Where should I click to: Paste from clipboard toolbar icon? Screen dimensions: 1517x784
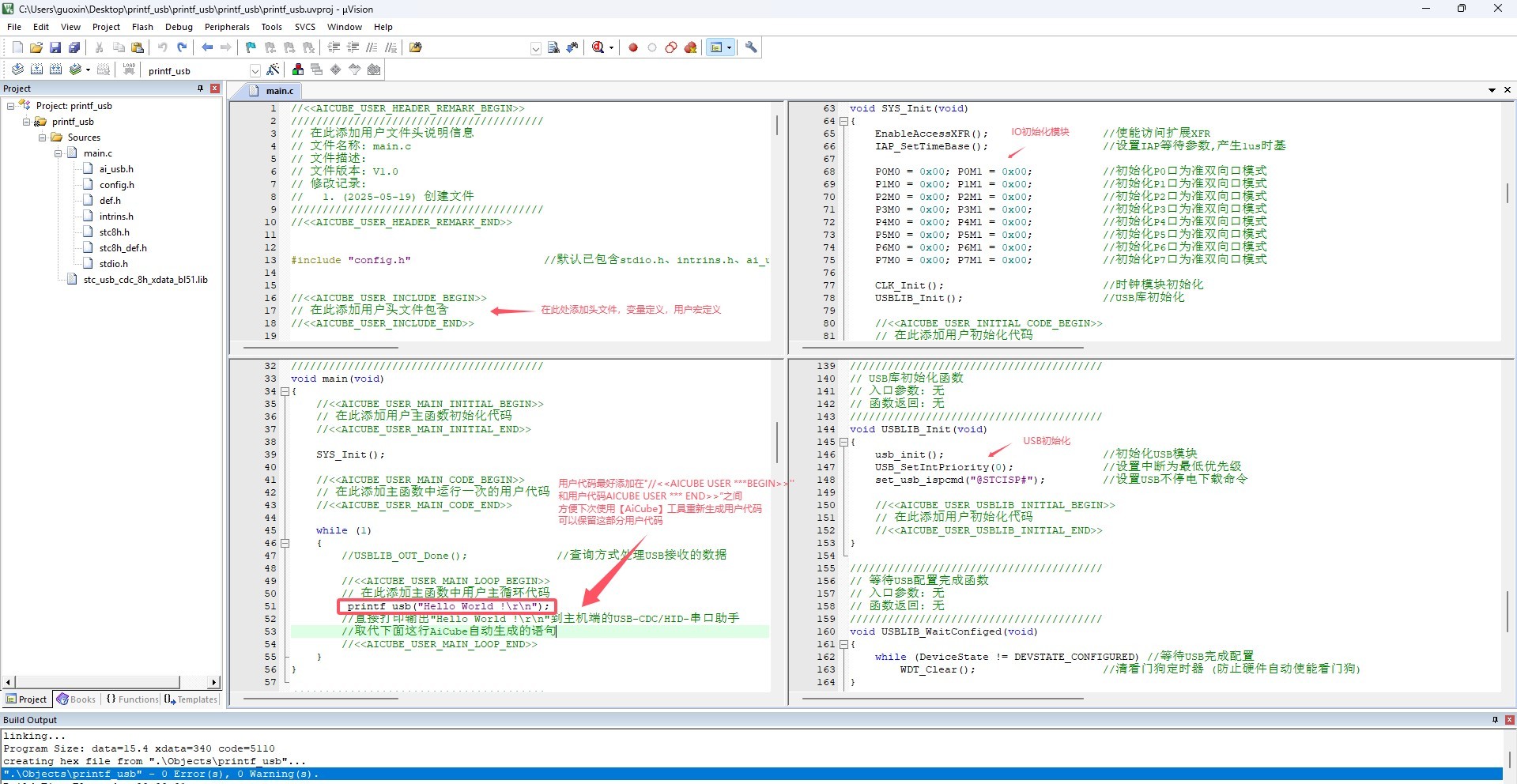[138, 47]
